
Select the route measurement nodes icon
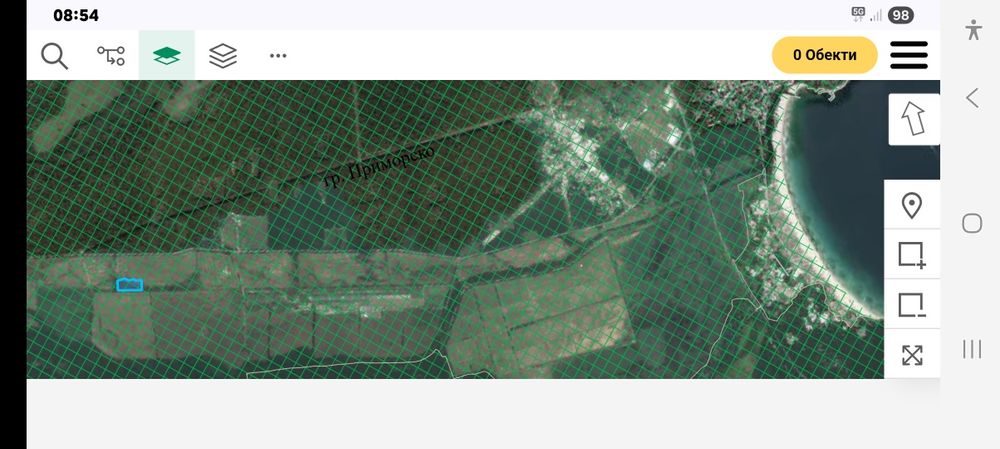click(111, 55)
